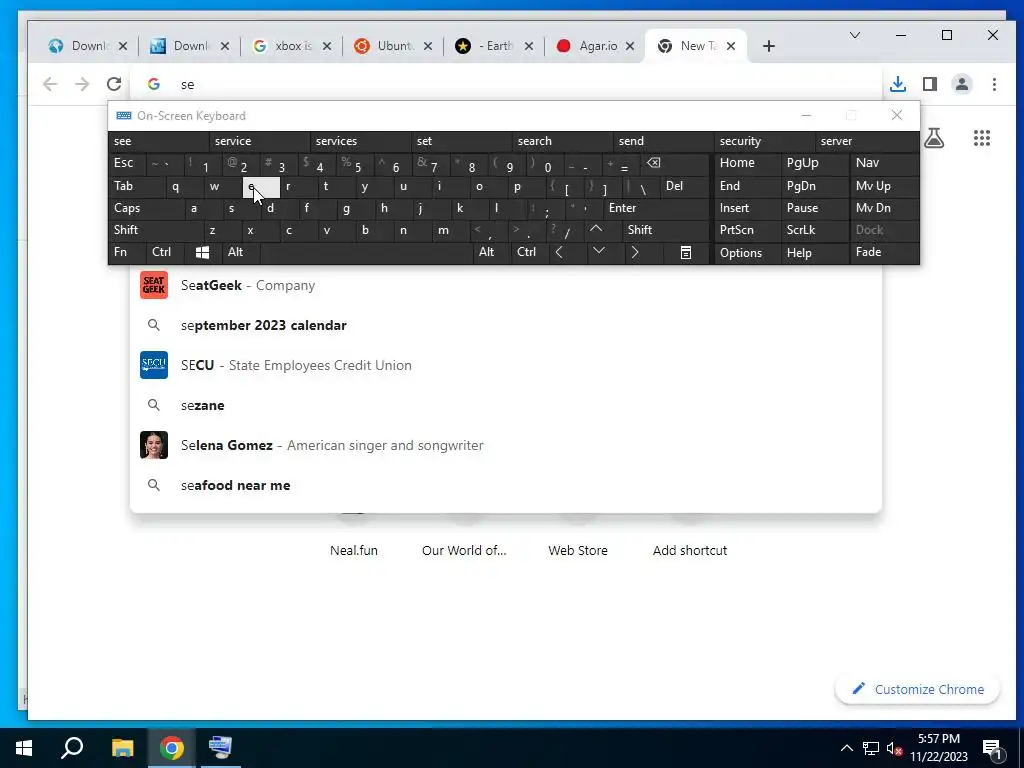Screen dimensions: 1024x768
Task: Select Selena Gomez suggestion
Action: [x=505, y=445]
